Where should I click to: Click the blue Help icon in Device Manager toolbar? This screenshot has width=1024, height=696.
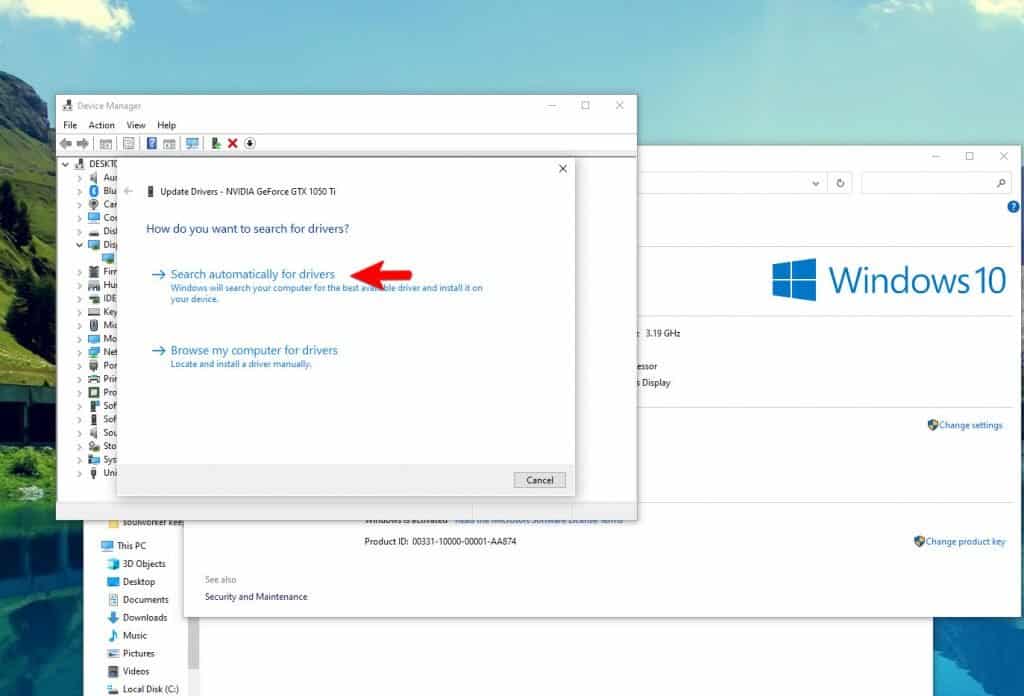tap(152, 144)
